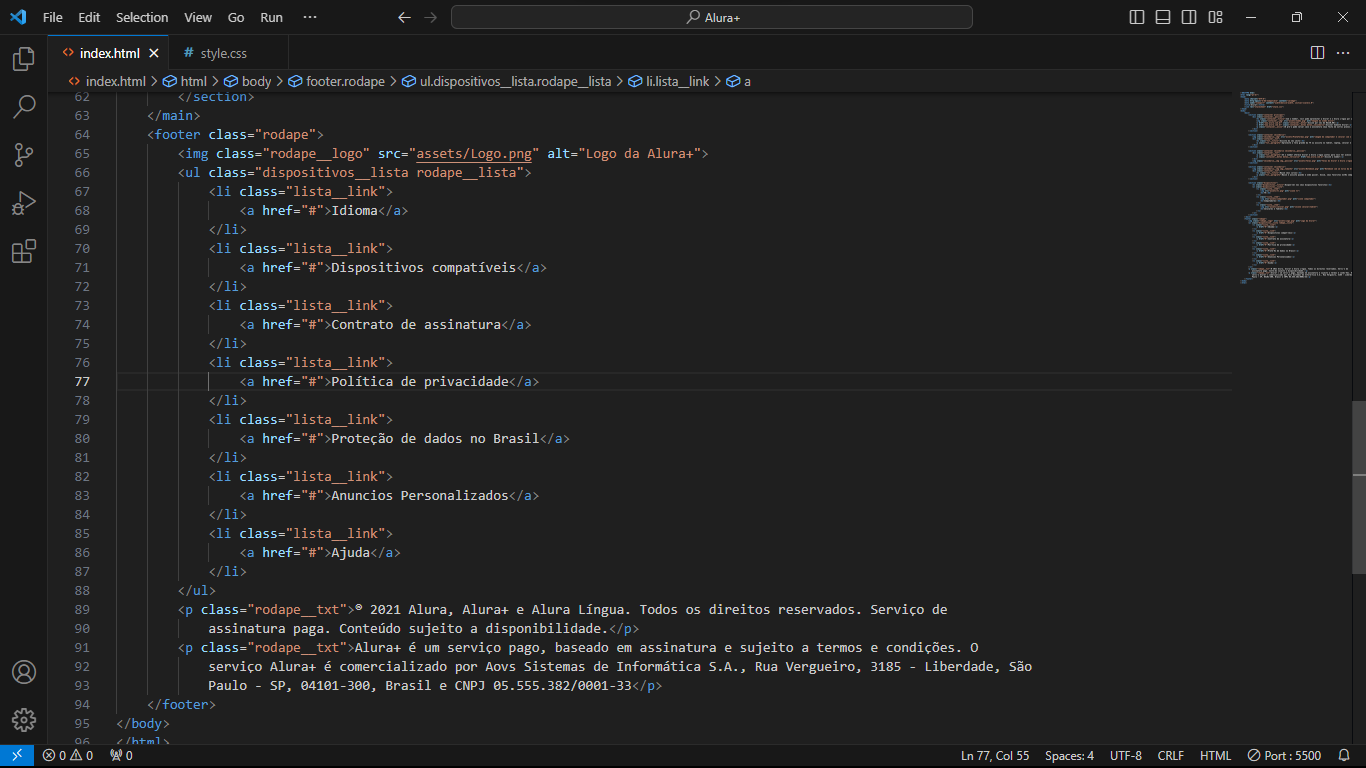This screenshot has width=1366, height=768.
Task: Expand the footer.rodape breadcrumb
Action: coord(336,81)
